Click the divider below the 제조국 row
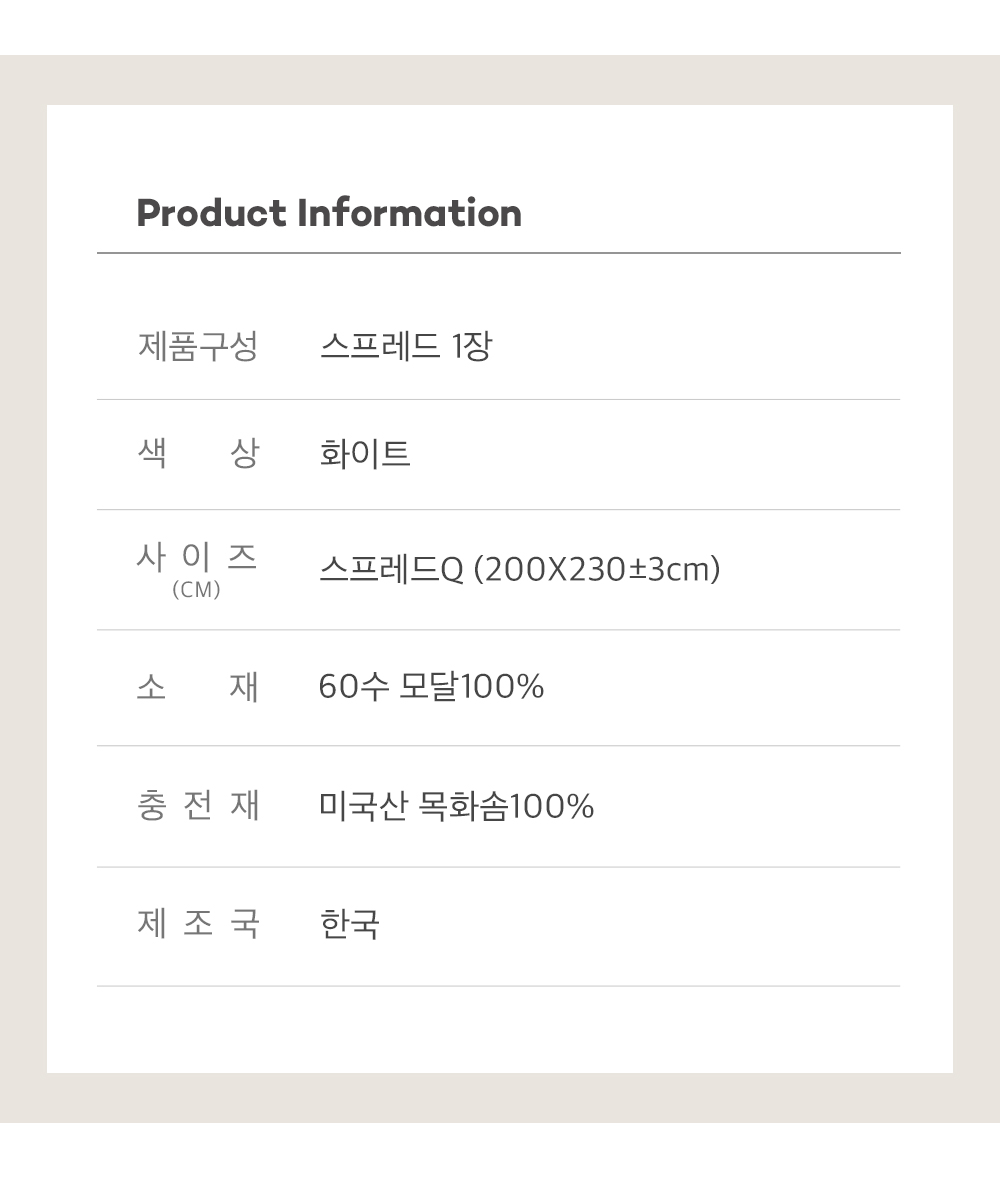 point(498,986)
